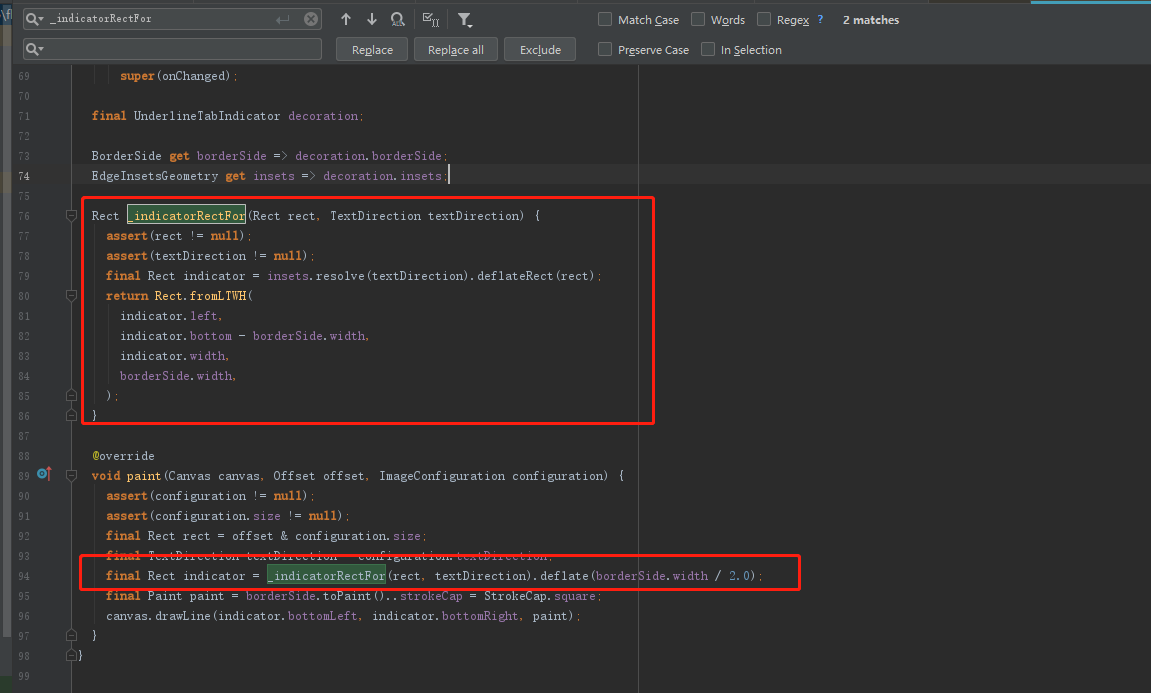Enable the In Selection checkbox
This screenshot has height=693, width=1151.
pos(708,49)
